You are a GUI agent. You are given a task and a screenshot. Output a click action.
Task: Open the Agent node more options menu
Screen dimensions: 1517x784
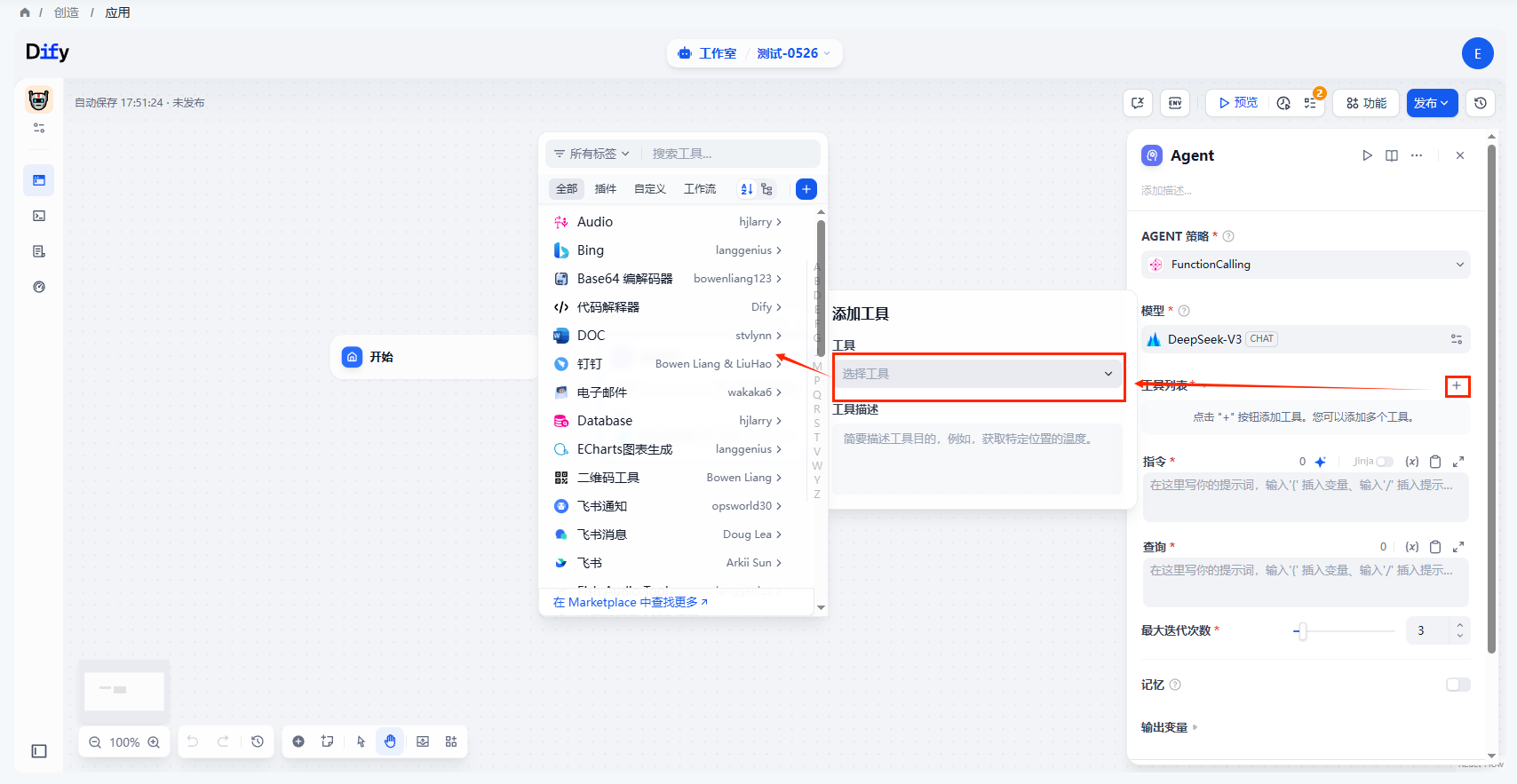[1417, 155]
